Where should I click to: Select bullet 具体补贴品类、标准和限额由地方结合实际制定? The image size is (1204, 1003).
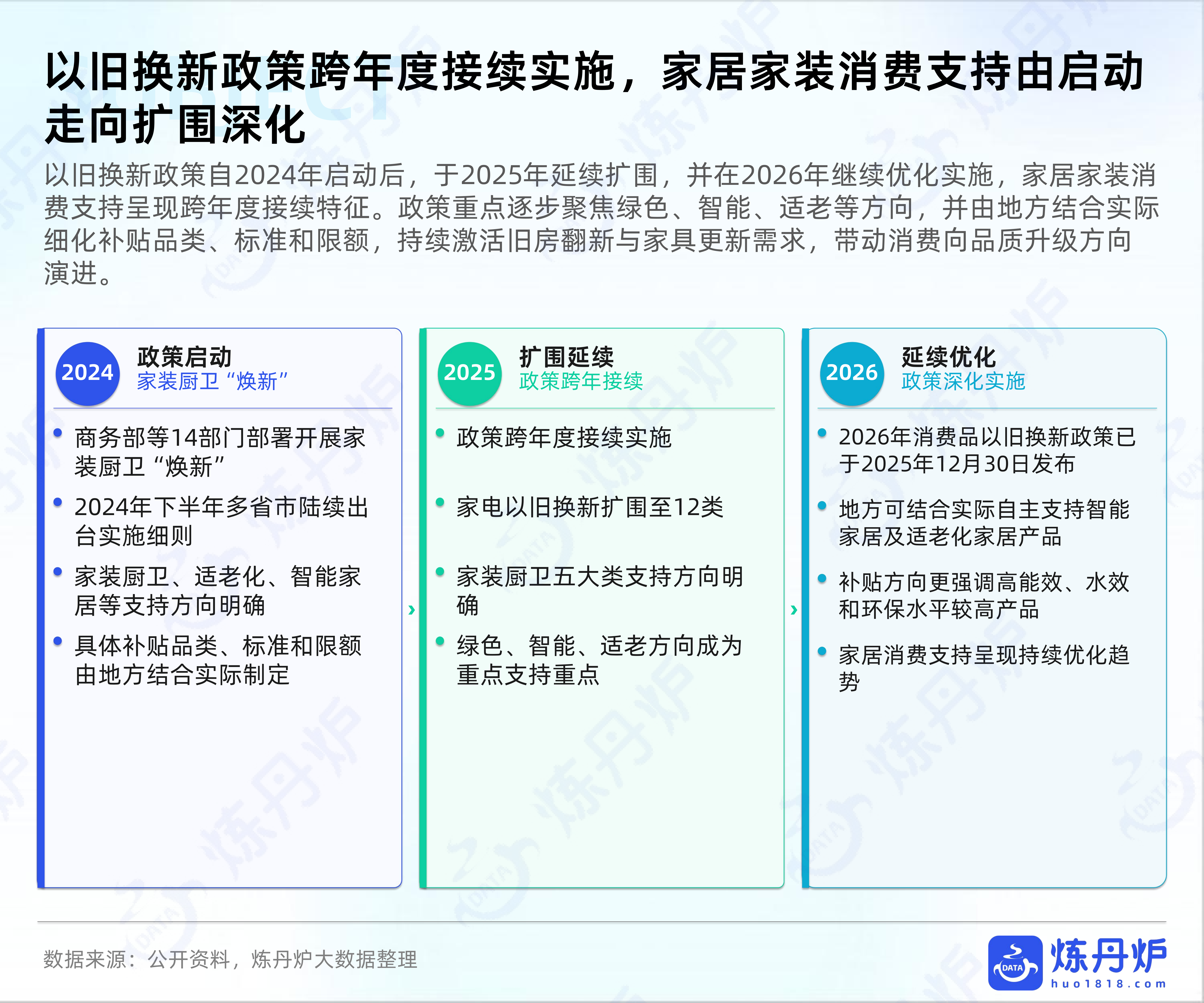pos(218,660)
